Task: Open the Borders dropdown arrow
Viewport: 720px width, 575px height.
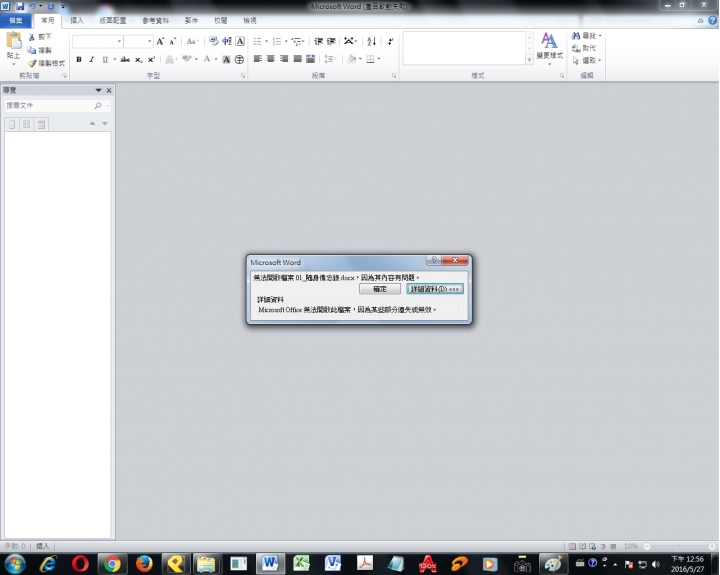Action: coord(379,59)
